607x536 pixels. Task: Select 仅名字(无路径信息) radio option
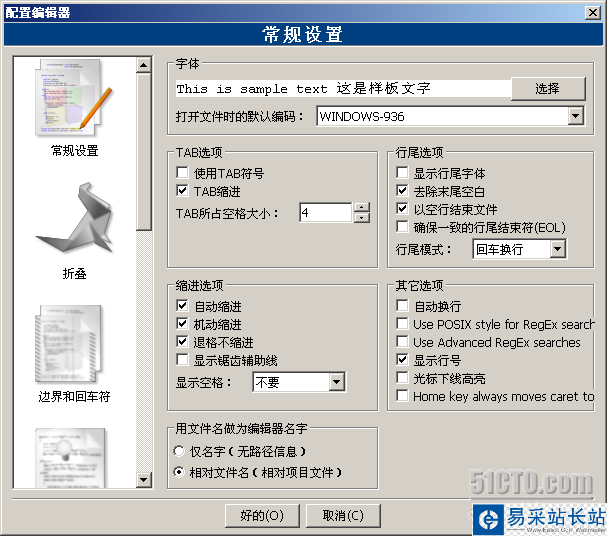[179, 451]
